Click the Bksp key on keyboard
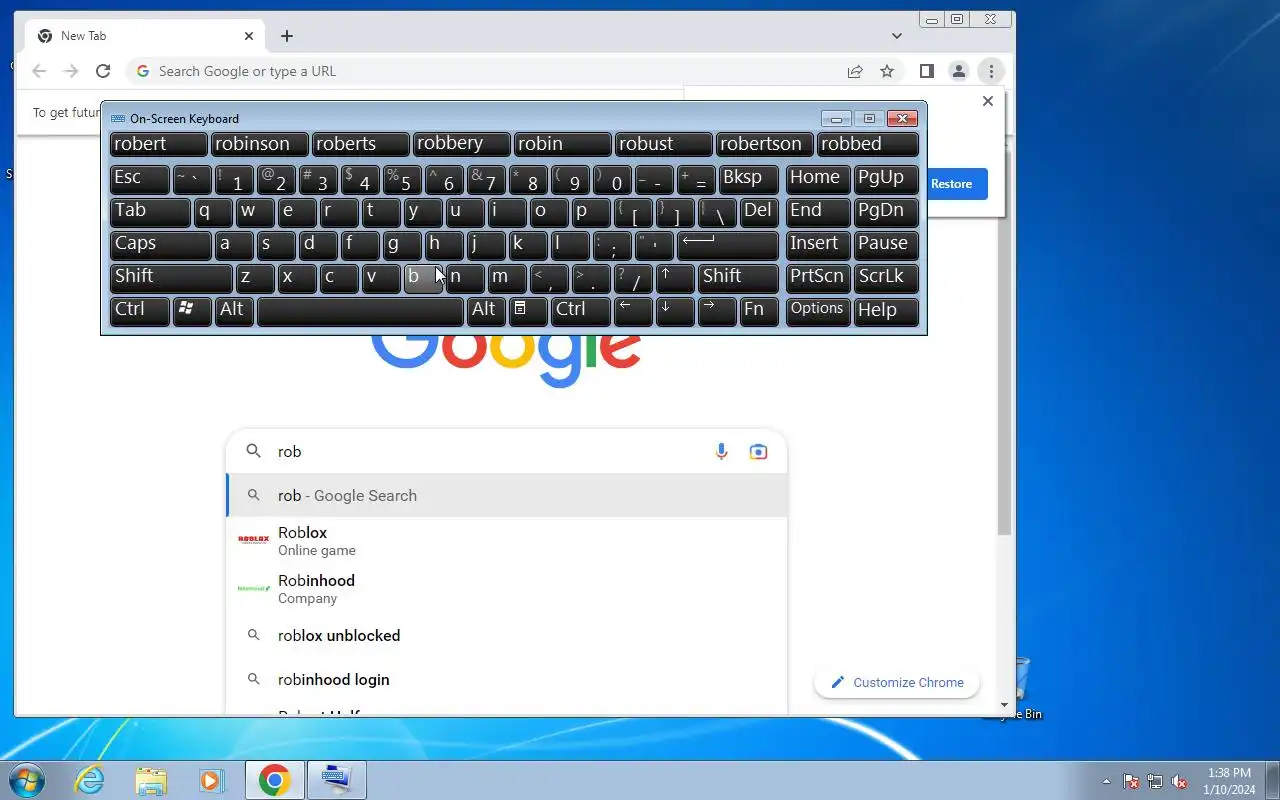Image resolution: width=1280 pixels, height=800 pixels. (x=748, y=178)
